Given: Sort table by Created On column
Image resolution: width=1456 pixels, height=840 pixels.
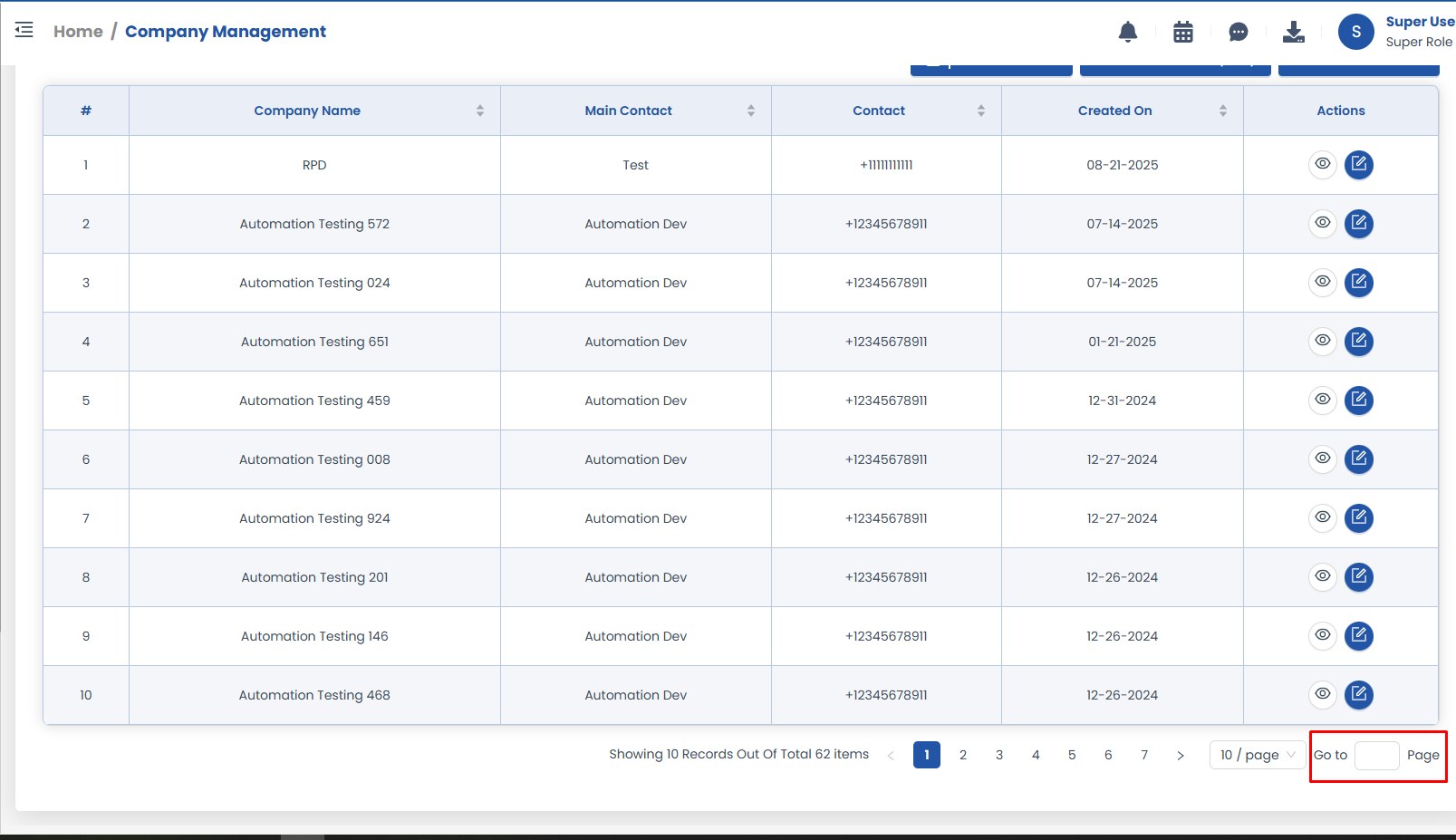Looking at the screenshot, I should (1222, 111).
